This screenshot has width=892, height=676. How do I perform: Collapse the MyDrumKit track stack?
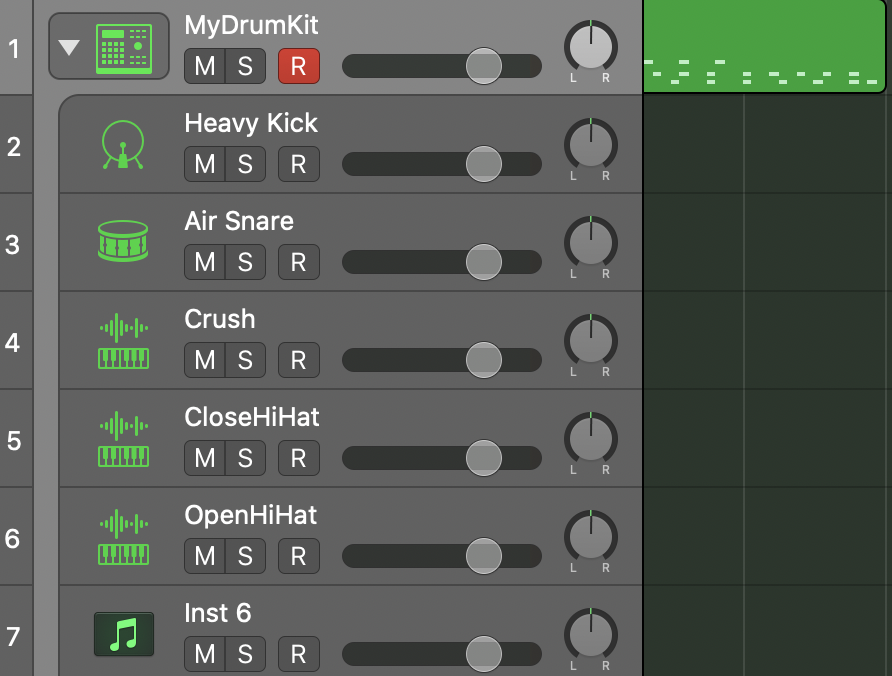click(x=69, y=47)
